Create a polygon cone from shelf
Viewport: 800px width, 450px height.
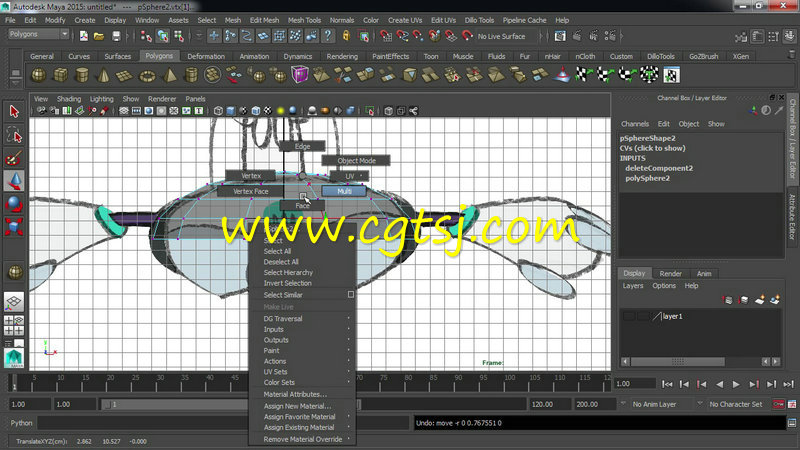pyautogui.click(x=104, y=76)
